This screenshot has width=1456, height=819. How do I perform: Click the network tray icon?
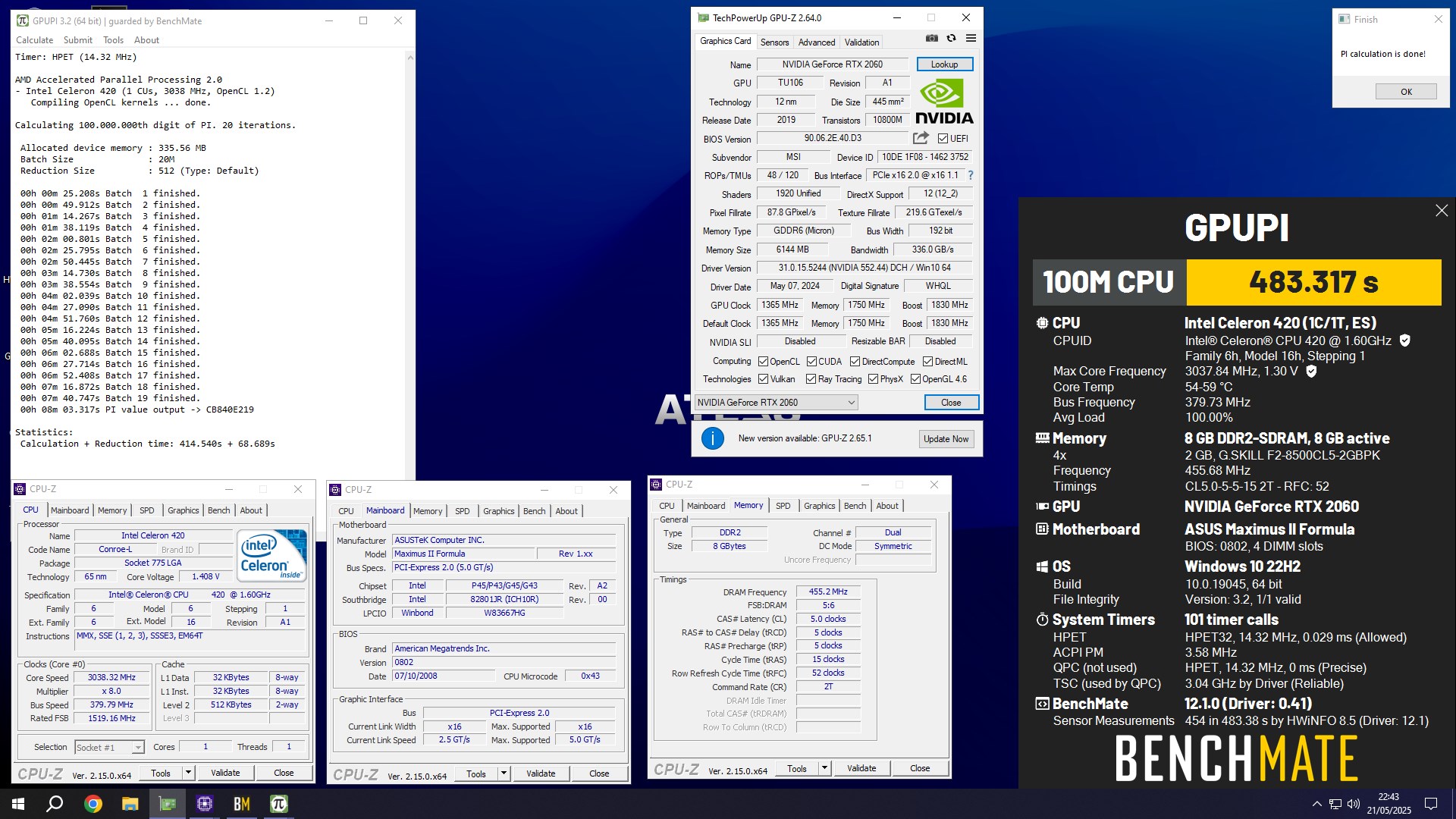coord(1335,804)
